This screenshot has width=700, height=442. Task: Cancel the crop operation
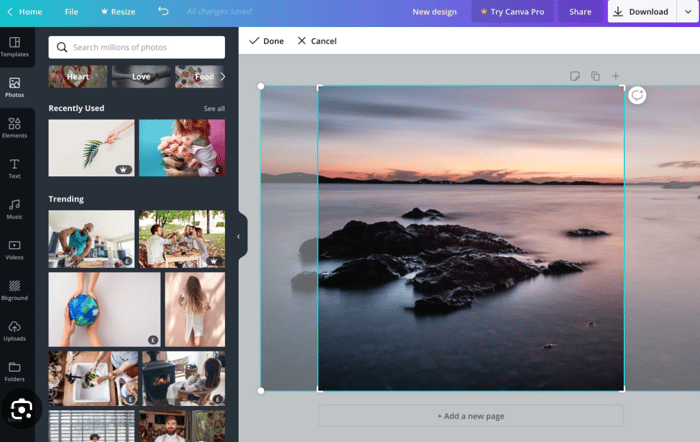(317, 41)
